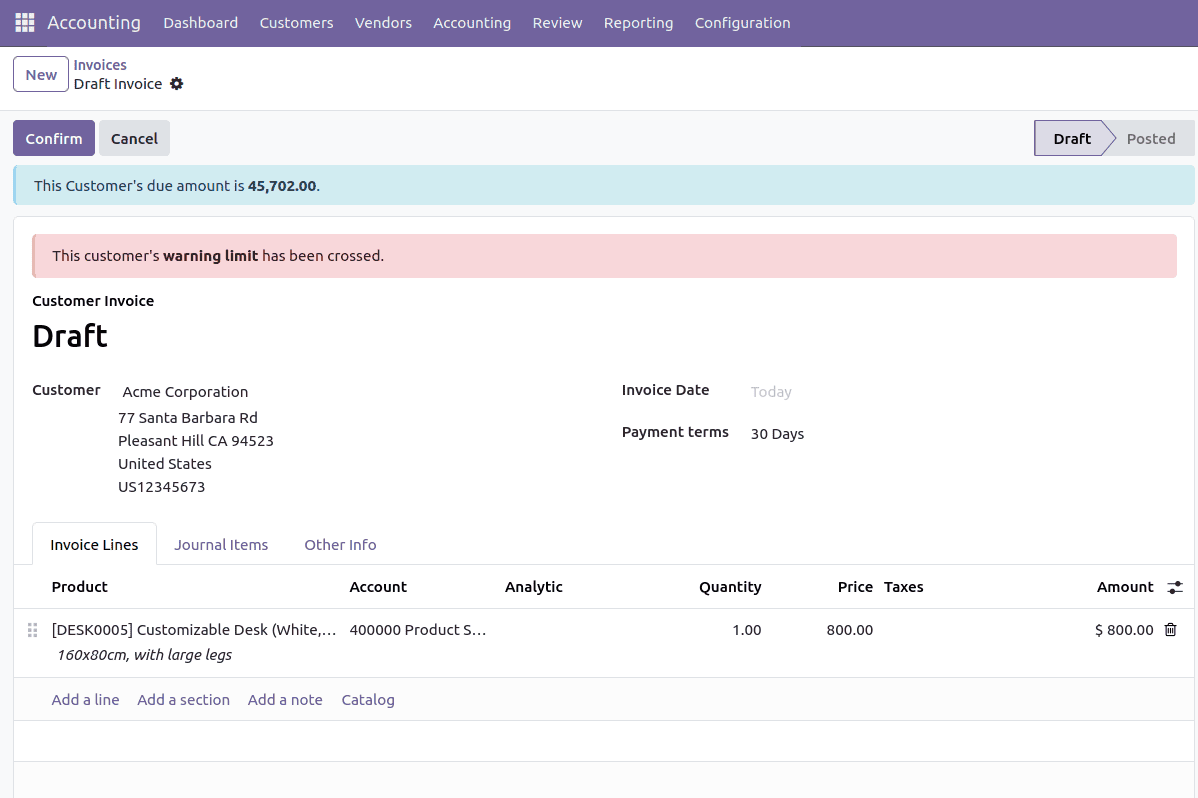Click the United States address line
Image resolution: width=1198 pixels, height=798 pixels.
coord(165,464)
